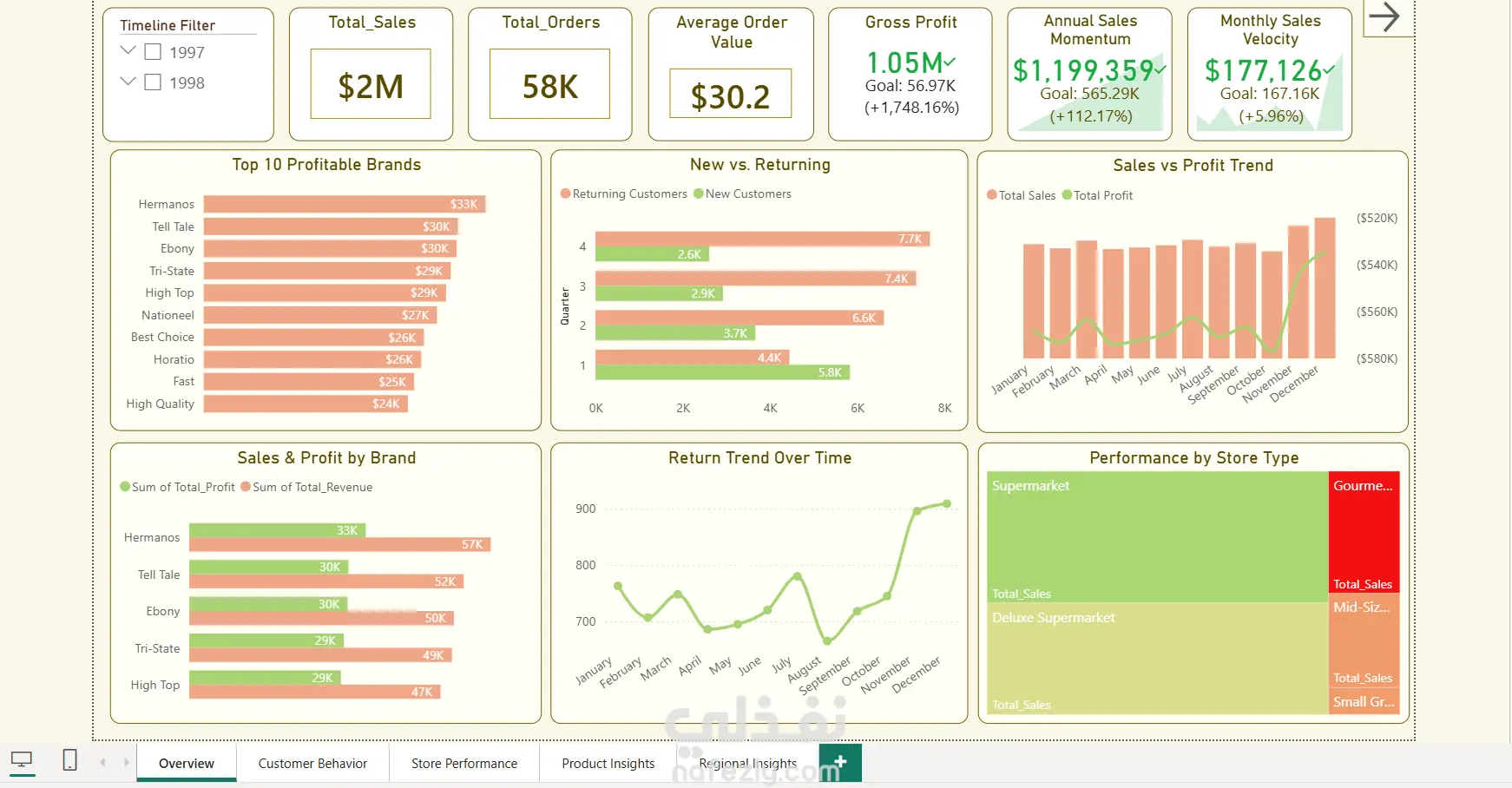Open the Store Performance tab
Image resolution: width=1512 pixels, height=788 pixels.
pos(464,764)
